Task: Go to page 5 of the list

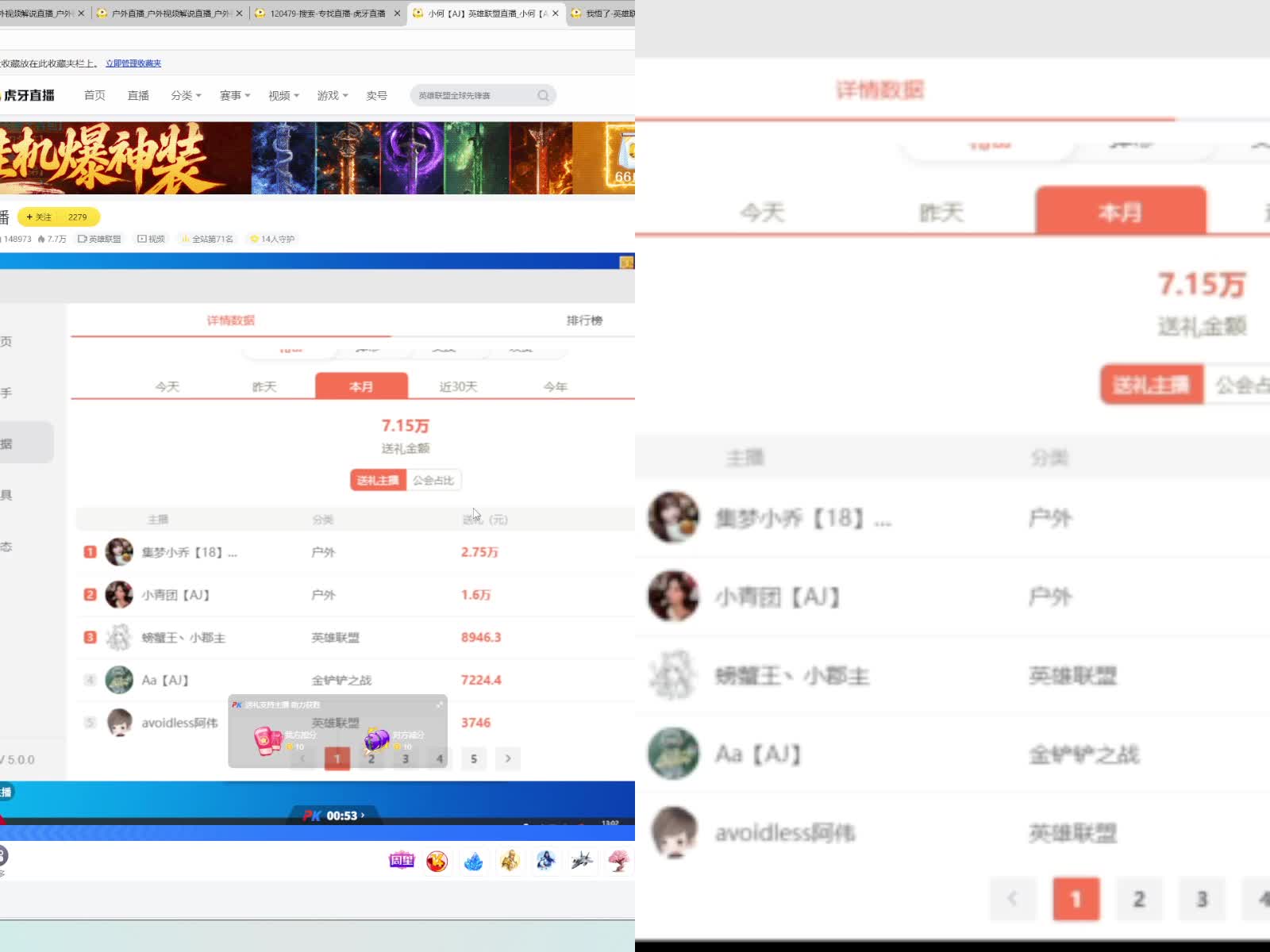Action: 474,758
